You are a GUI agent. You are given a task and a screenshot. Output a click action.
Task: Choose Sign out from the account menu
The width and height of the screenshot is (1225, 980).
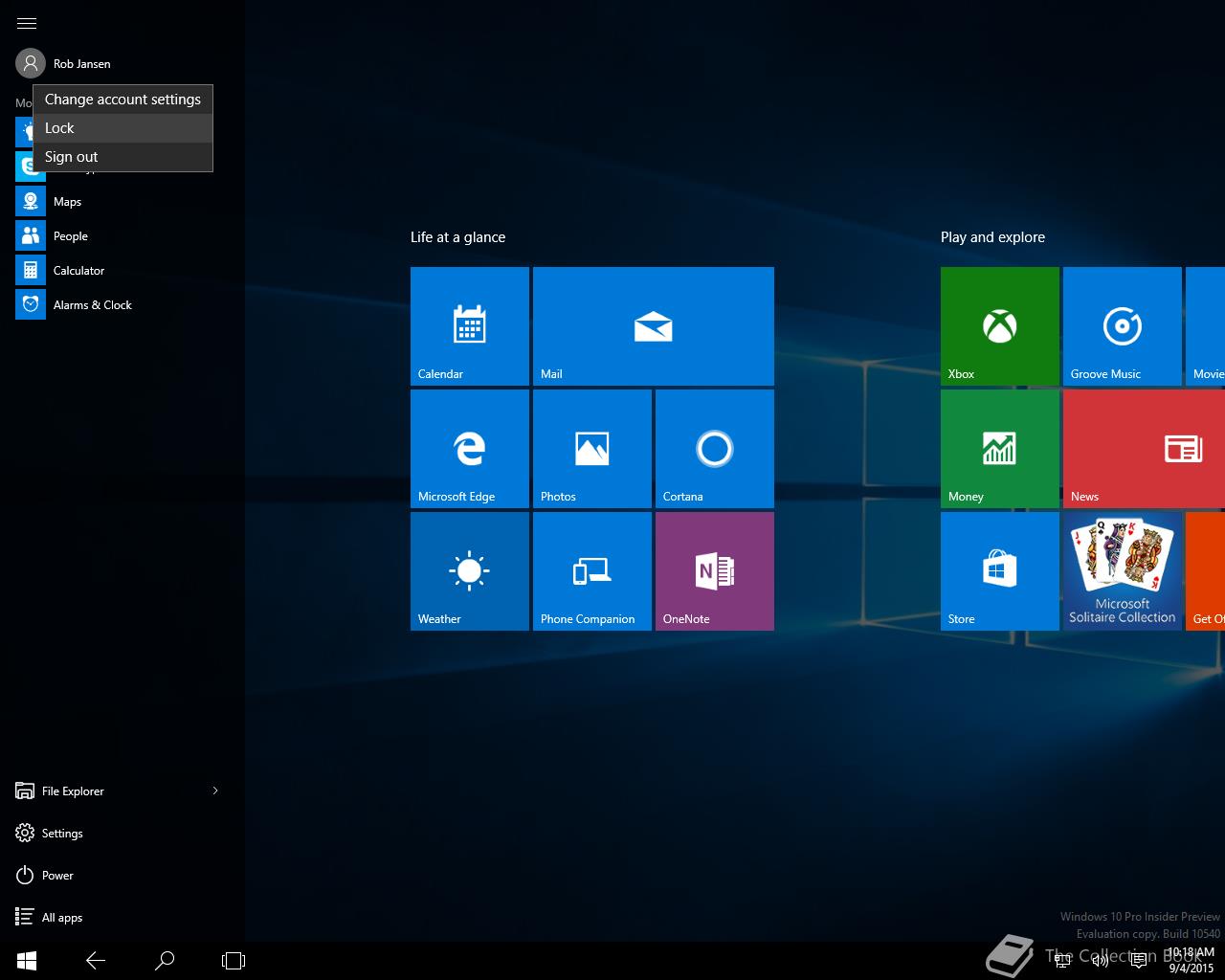(x=122, y=157)
